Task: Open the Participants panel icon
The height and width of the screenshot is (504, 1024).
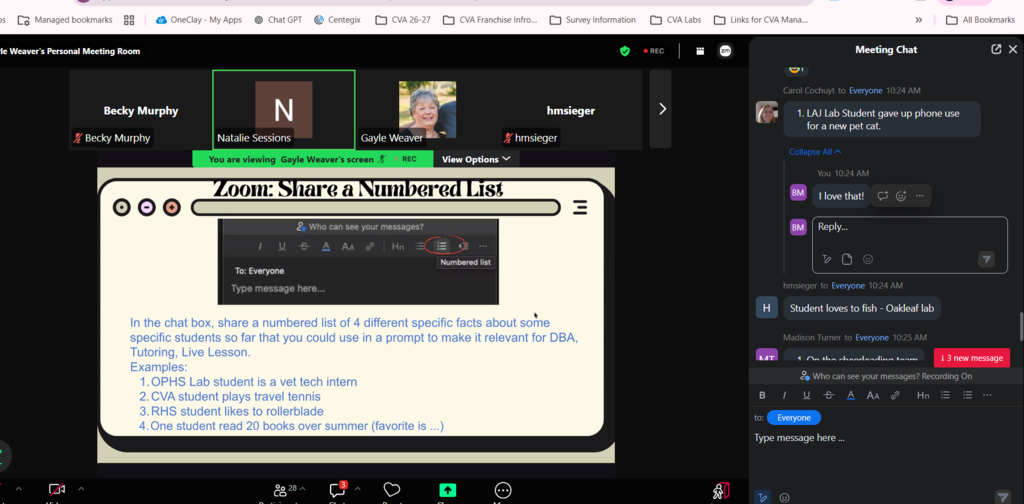Action: click(281, 490)
